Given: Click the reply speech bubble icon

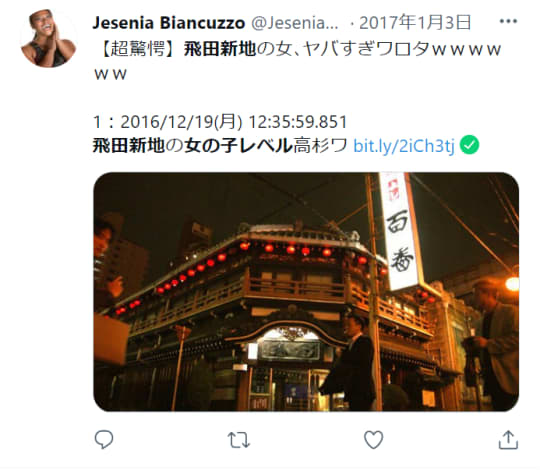Looking at the screenshot, I should 104,439.
